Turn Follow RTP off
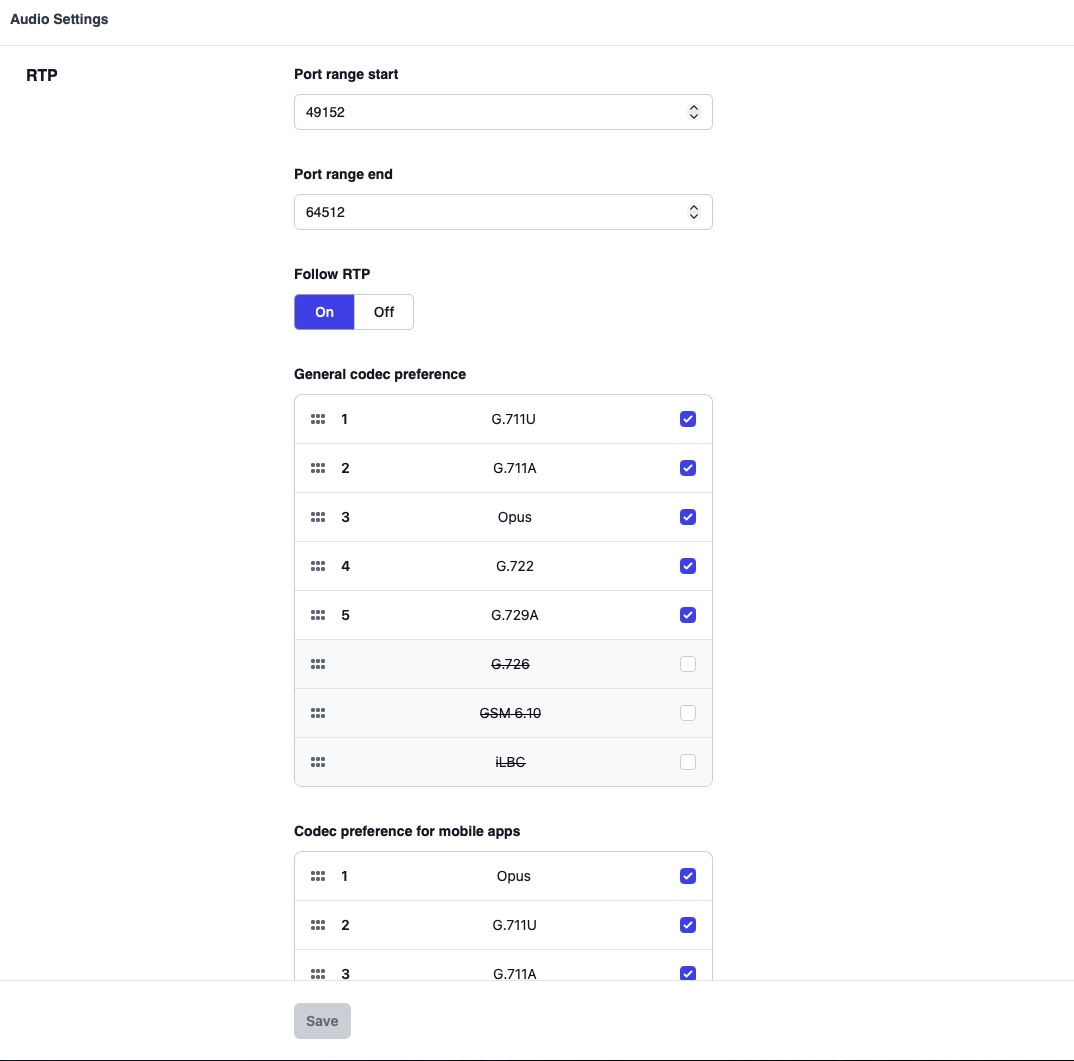Screen dimensions: 1074x1061 click(384, 312)
